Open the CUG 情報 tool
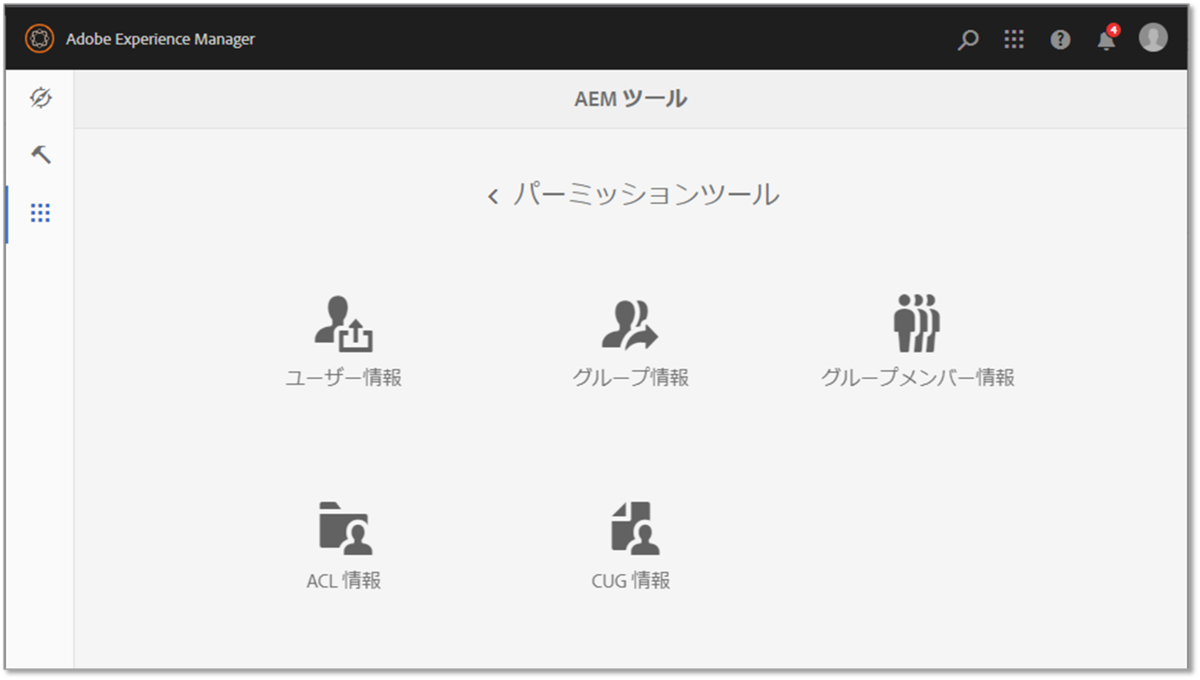 [x=631, y=536]
